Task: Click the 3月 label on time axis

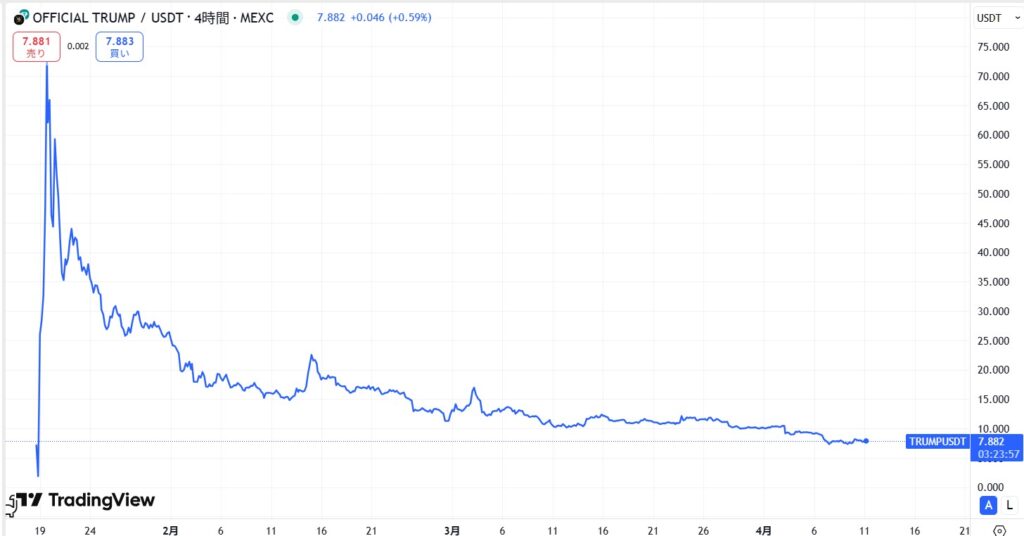Action: (451, 530)
